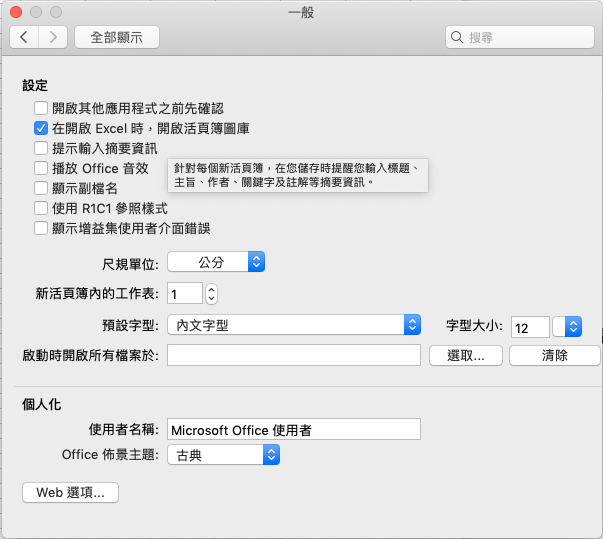The image size is (603, 539).
Task: Click the 個人化 section heading
Action: pos(42,404)
